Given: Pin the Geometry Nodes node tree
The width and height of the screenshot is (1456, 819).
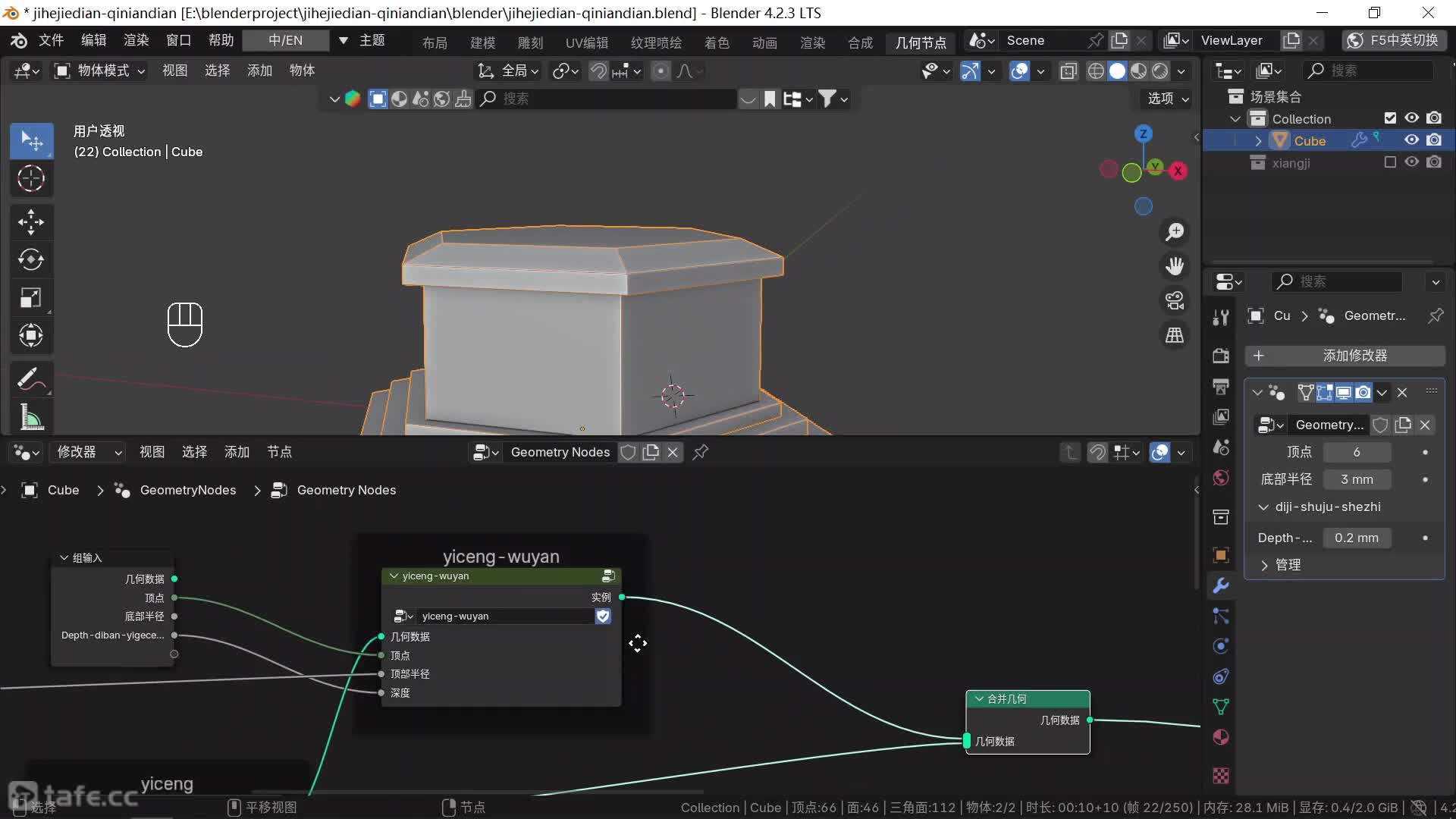Looking at the screenshot, I should coord(701,452).
